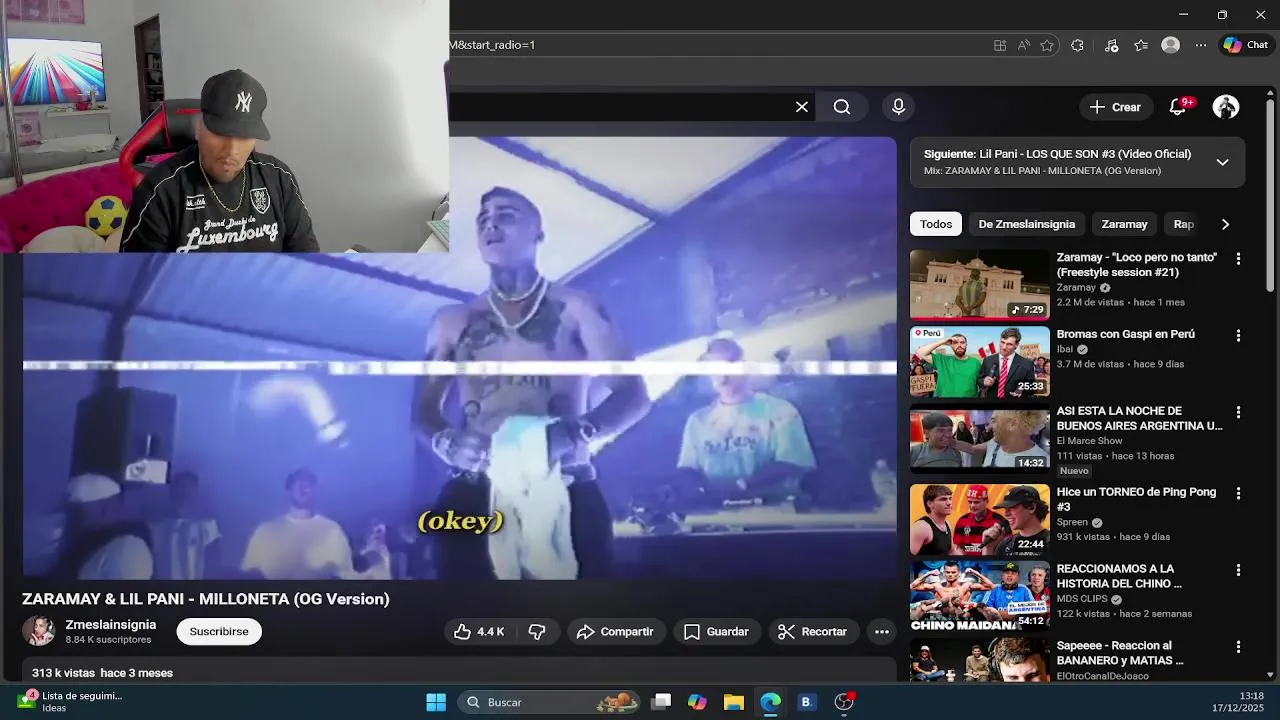Click the MDS CLIPS channel name

point(1082,599)
